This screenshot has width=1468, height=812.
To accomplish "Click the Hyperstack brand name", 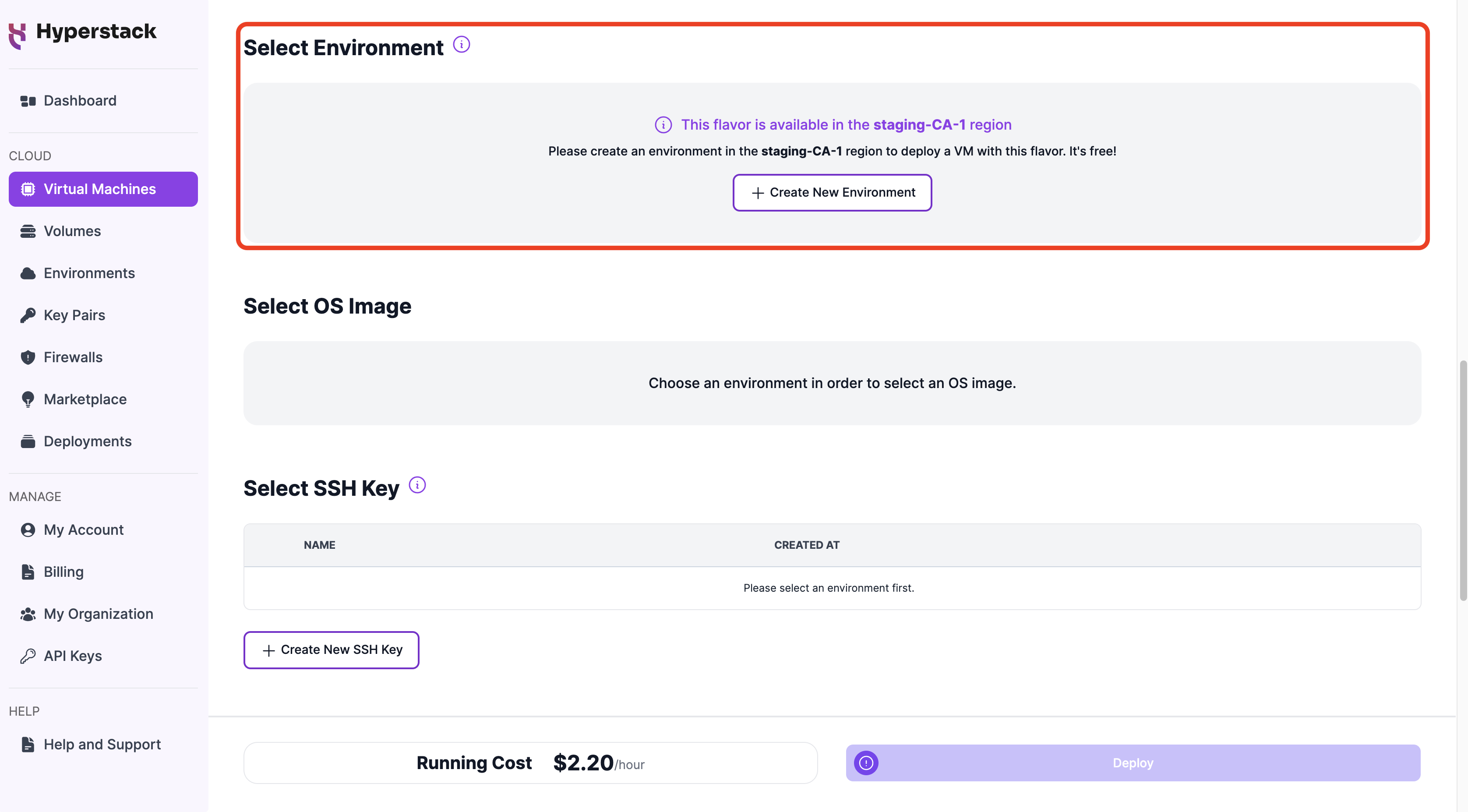I will [96, 32].
